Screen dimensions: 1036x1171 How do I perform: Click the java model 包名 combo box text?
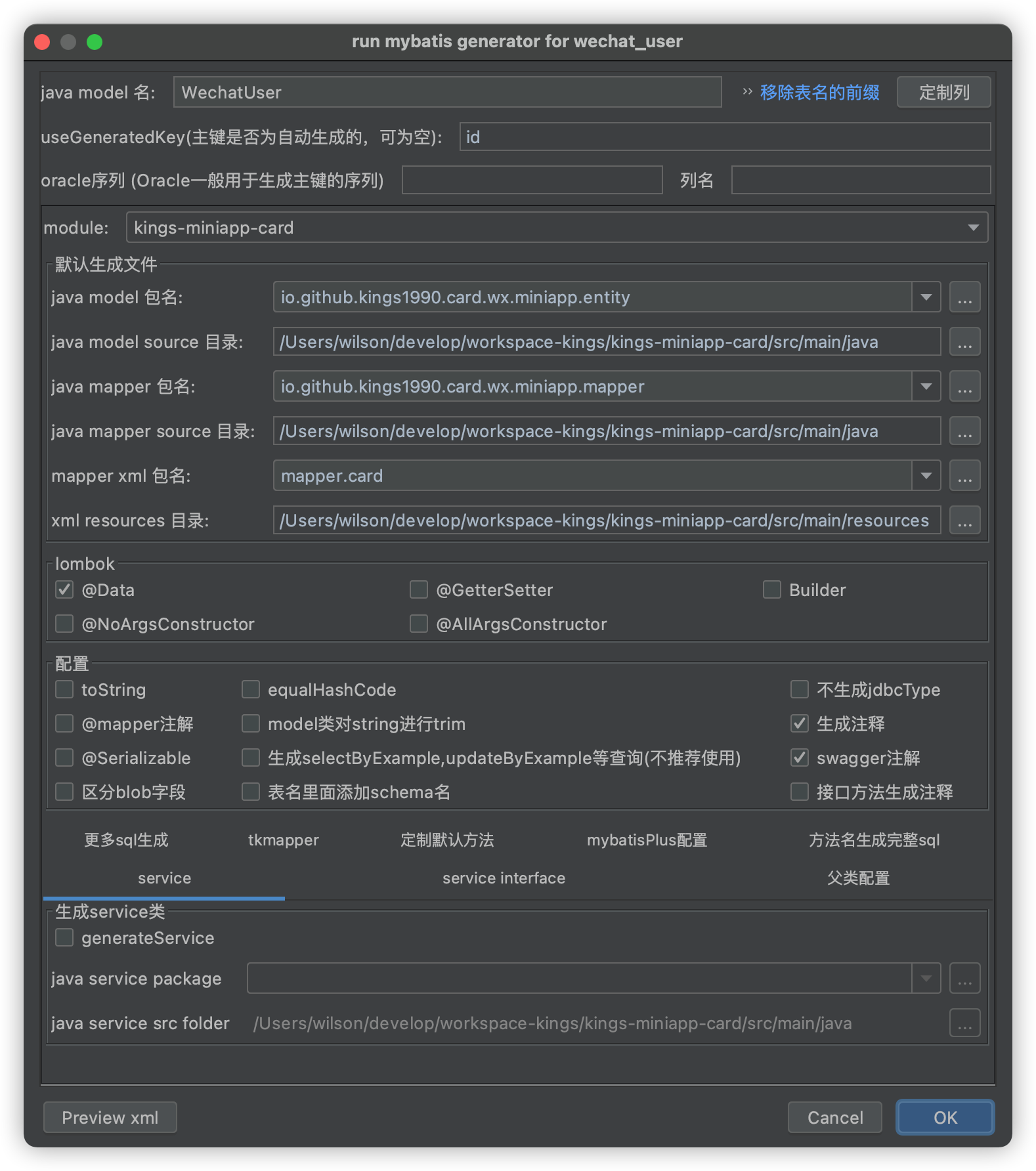tap(593, 297)
